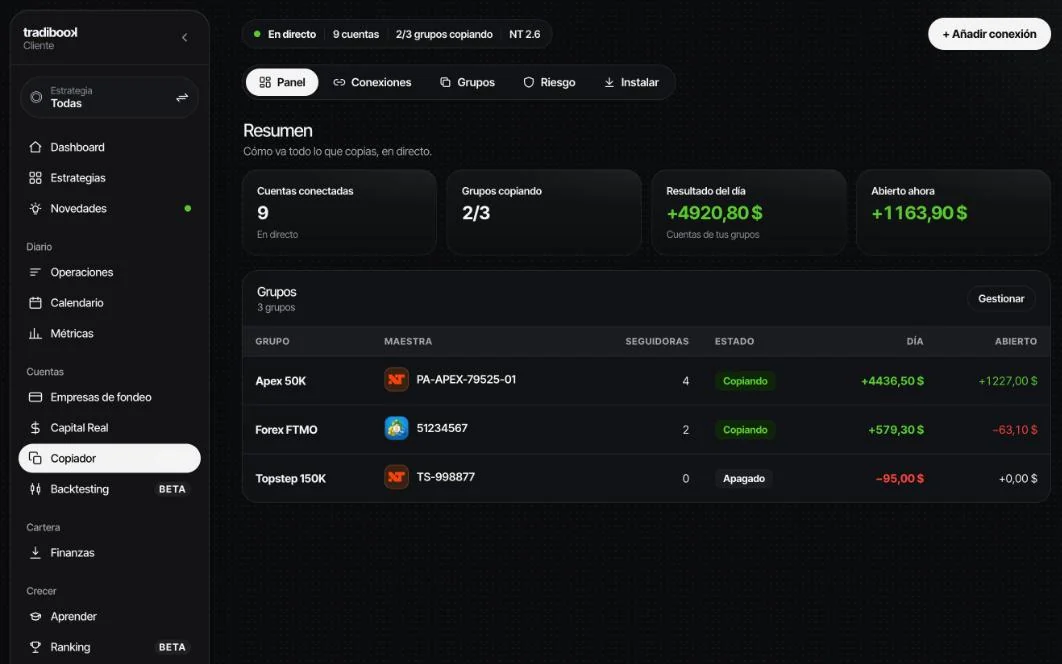The height and width of the screenshot is (664, 1062).
Task: Click the Ranking trophy icon
Action: coord(35,646)
